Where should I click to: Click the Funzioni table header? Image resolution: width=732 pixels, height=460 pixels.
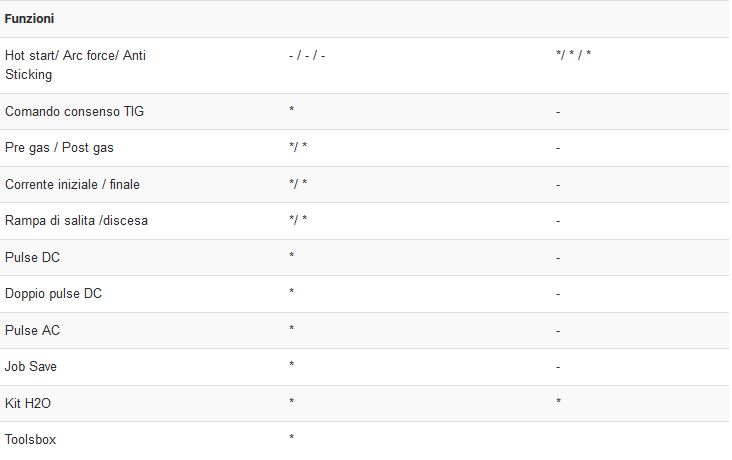pyautogui.click(x=29, y=19)
